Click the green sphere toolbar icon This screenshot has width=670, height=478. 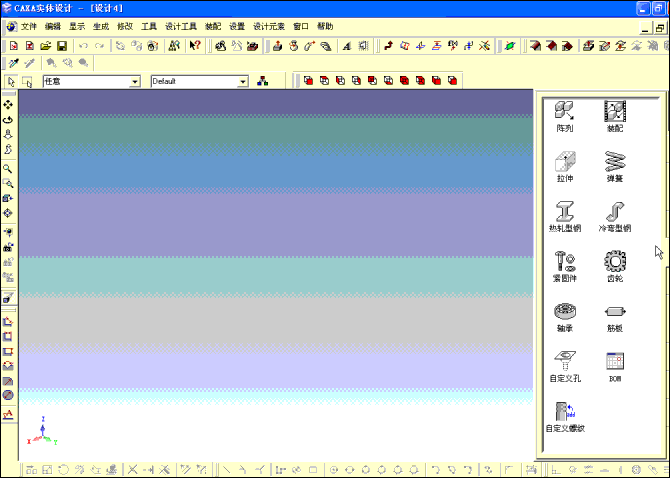point(510,46)
